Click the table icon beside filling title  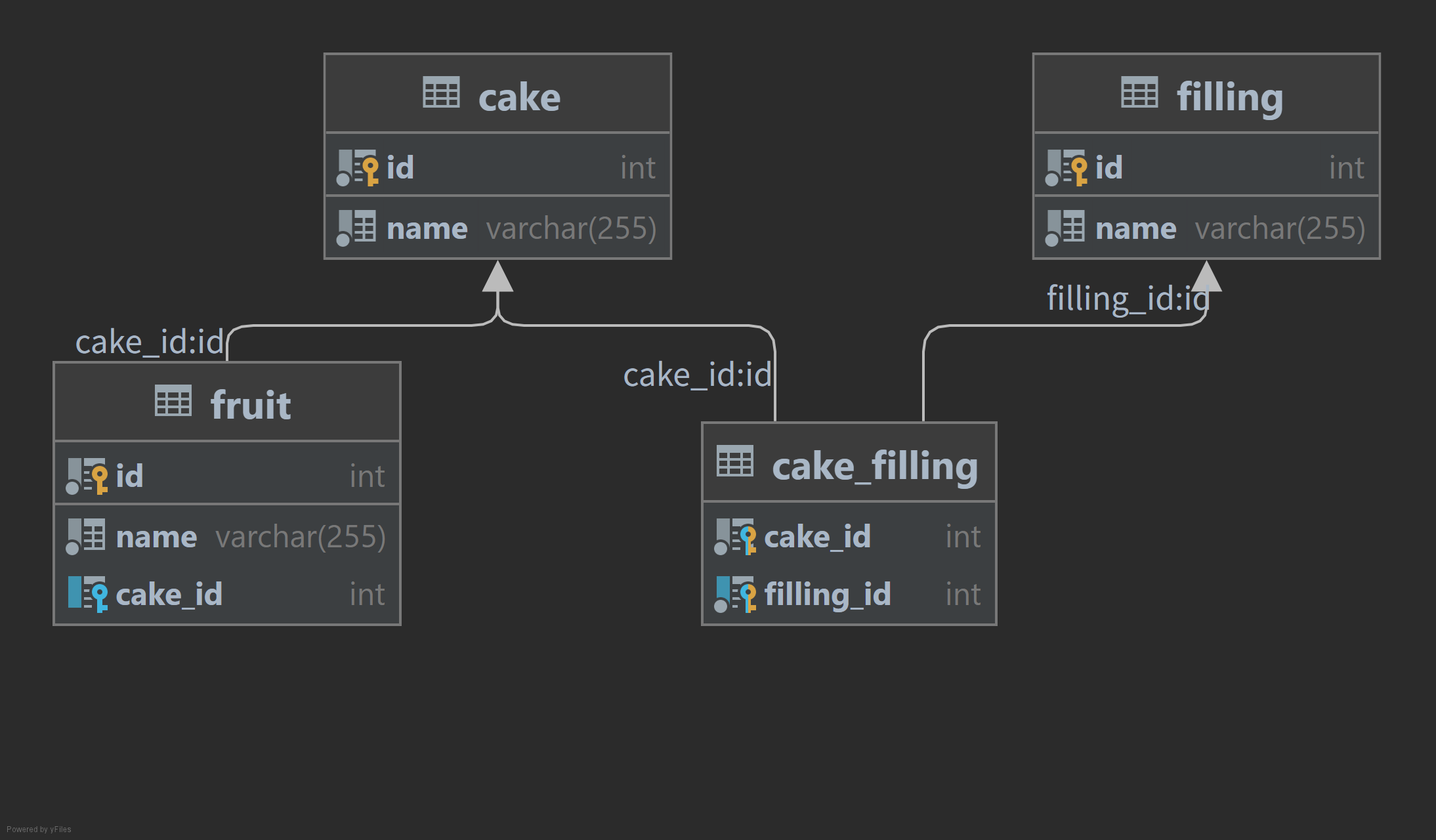click(x=1139, y=93)
